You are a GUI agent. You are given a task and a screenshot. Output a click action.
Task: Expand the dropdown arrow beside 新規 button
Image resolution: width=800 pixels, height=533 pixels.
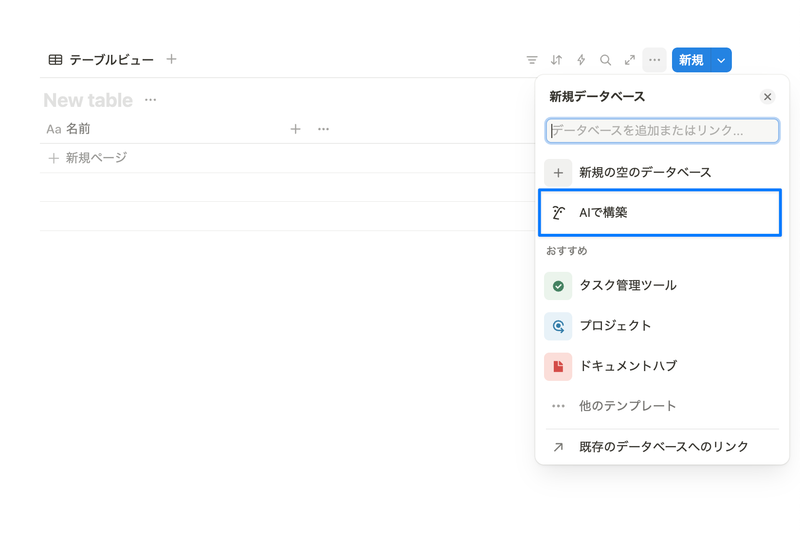[721, 60]
